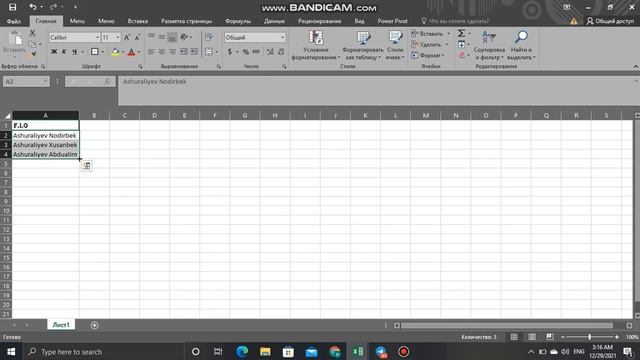The height and width of the screenshot is (360, 640).
Task: Apply the Borders icon in font group
Action: 95,52
